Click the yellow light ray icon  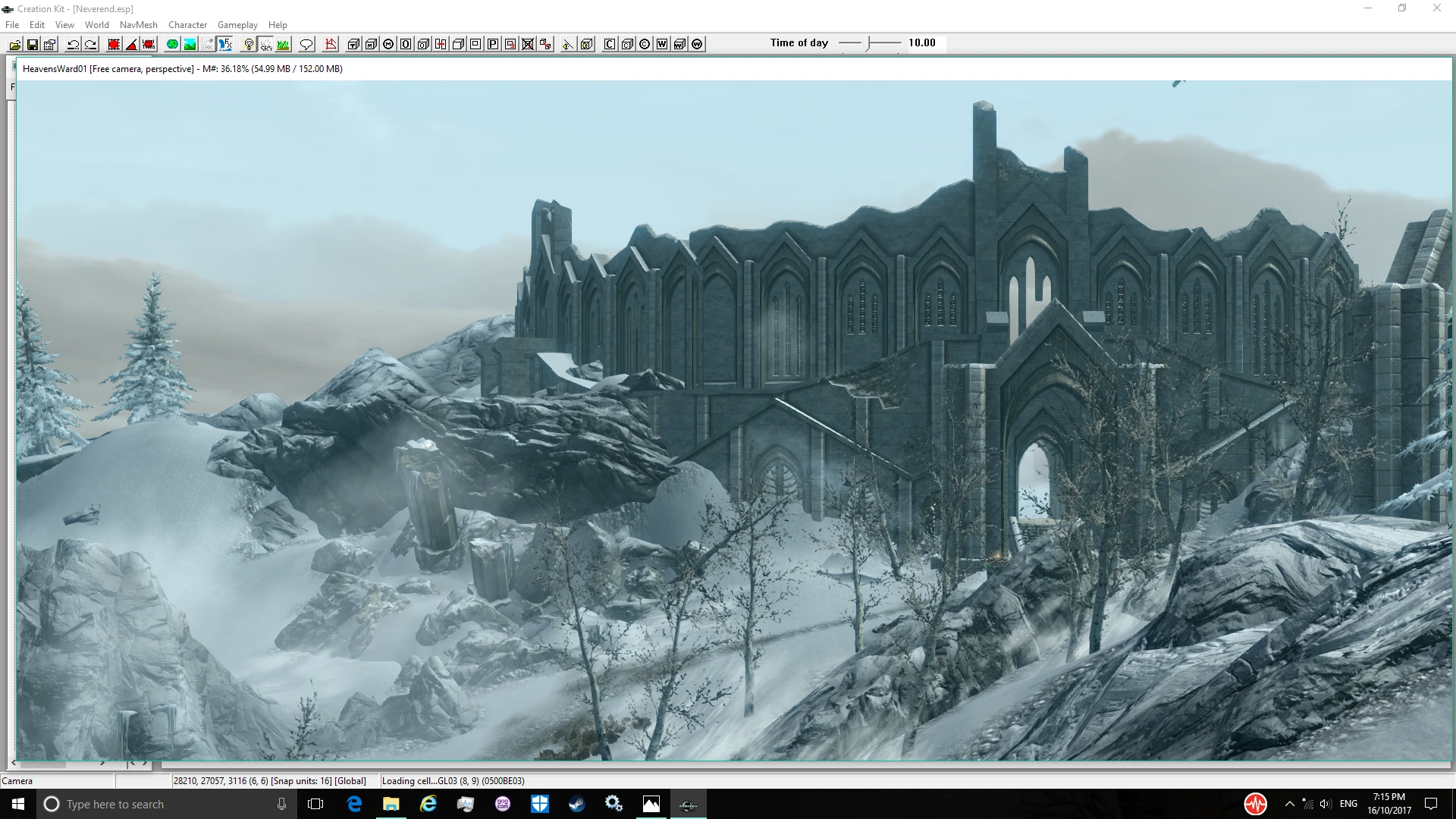tap(567, 44)
